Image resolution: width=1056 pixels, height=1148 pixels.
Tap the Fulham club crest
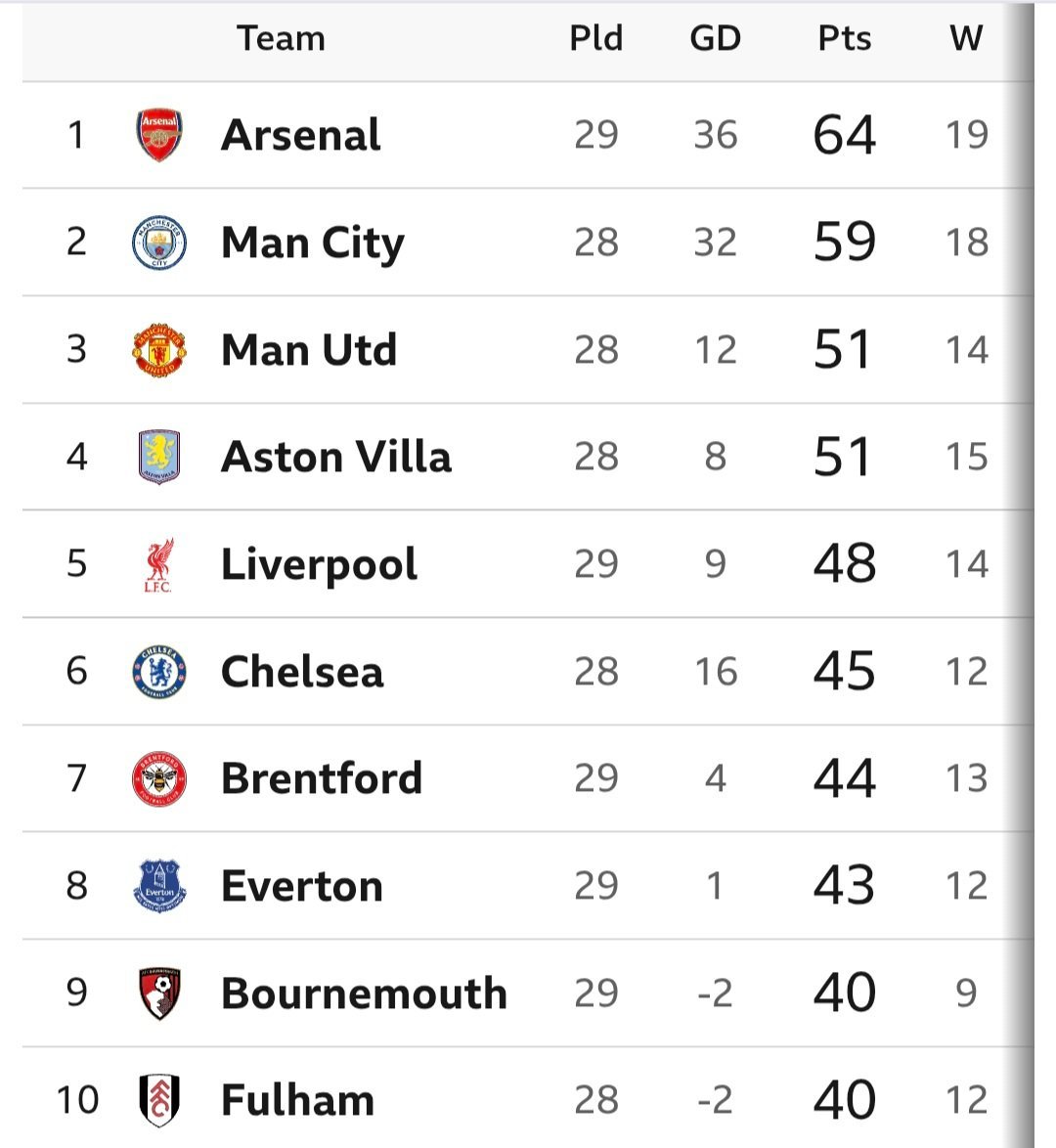pos(158,1100)
